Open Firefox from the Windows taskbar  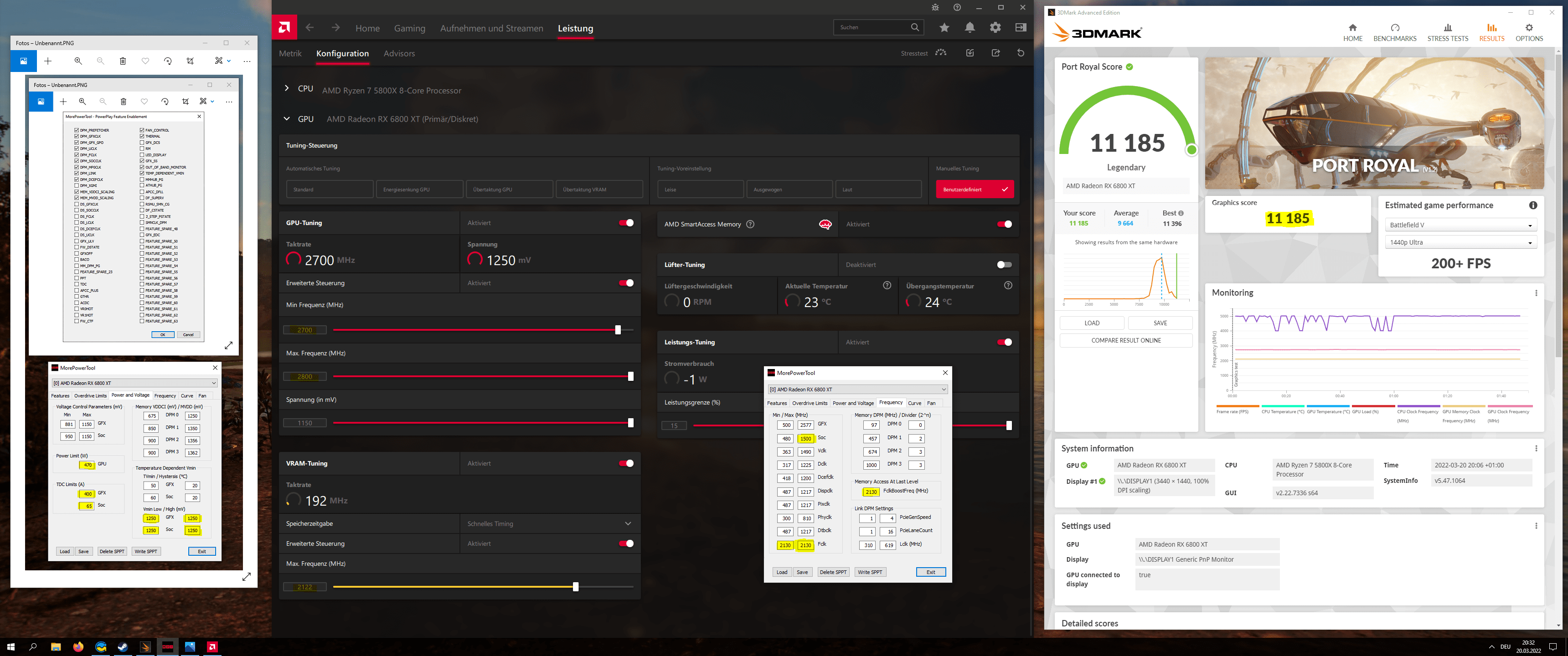pyautogui.click(x=78, y=647)
